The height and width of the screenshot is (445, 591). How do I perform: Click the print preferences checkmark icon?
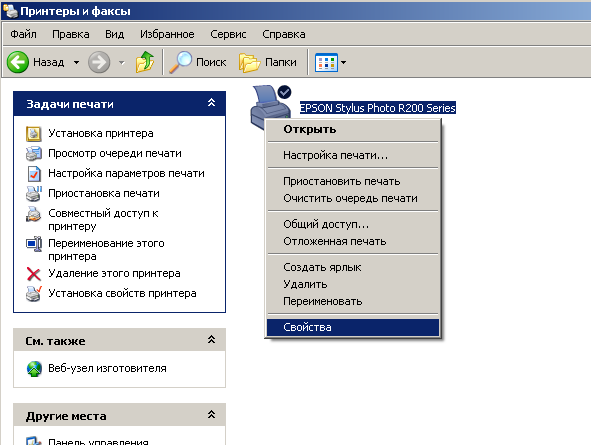point(34,174)
